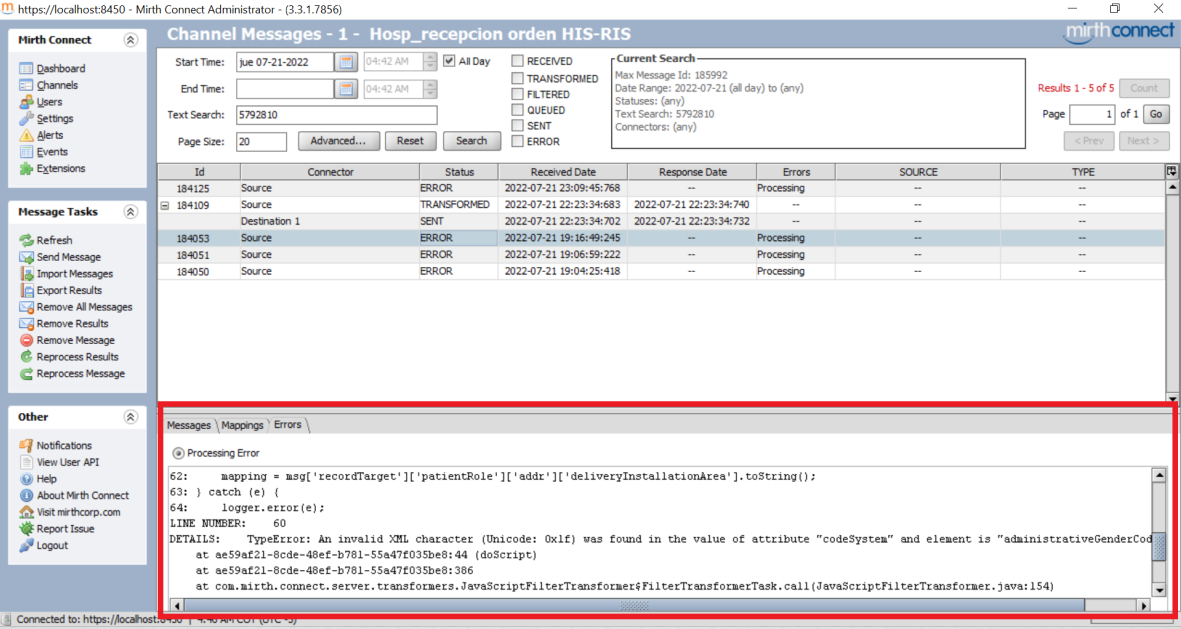This screenshot has height=629, width=1181.
Task: Open the Alerts icon in sidebar
Action: tap(27, 135)
